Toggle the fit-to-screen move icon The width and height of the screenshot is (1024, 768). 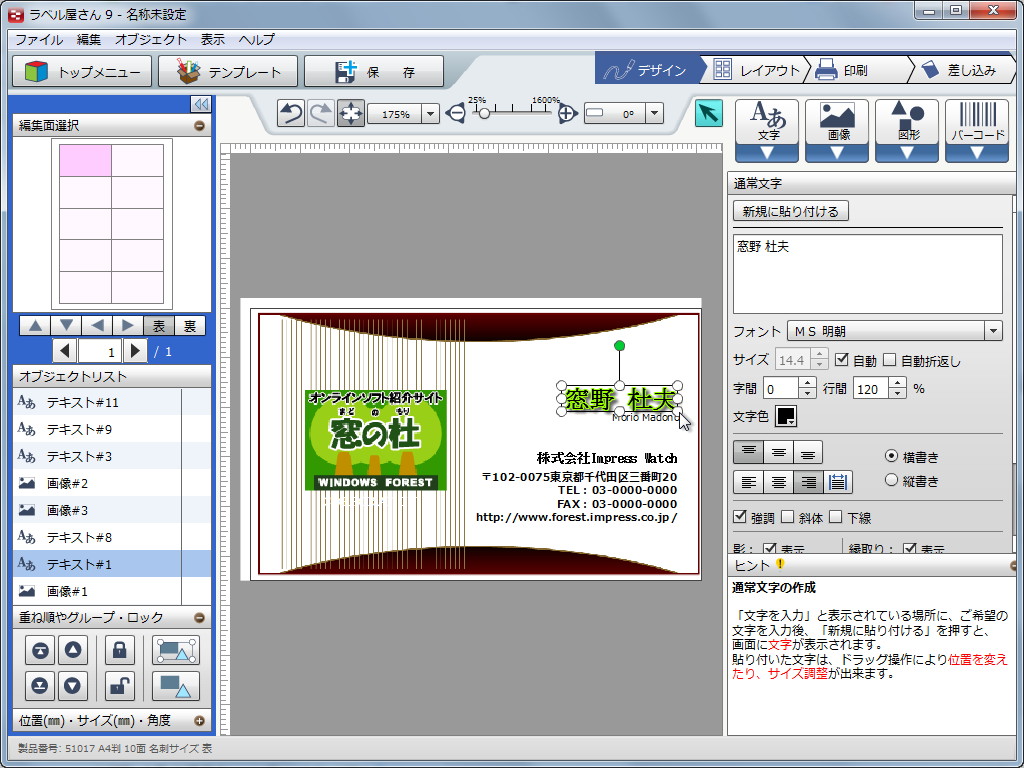point(351,114)
